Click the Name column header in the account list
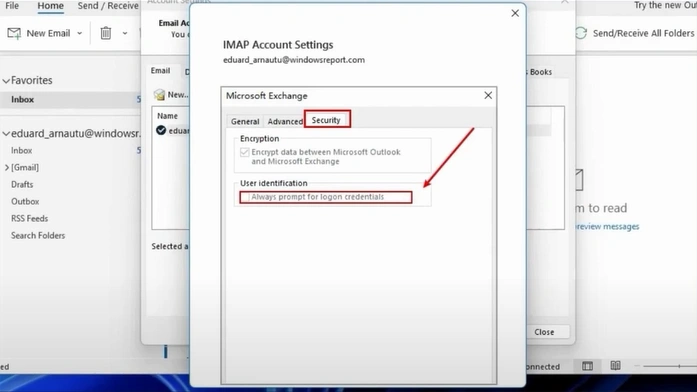This screenshot has width=697, height=392. point(168,116)
